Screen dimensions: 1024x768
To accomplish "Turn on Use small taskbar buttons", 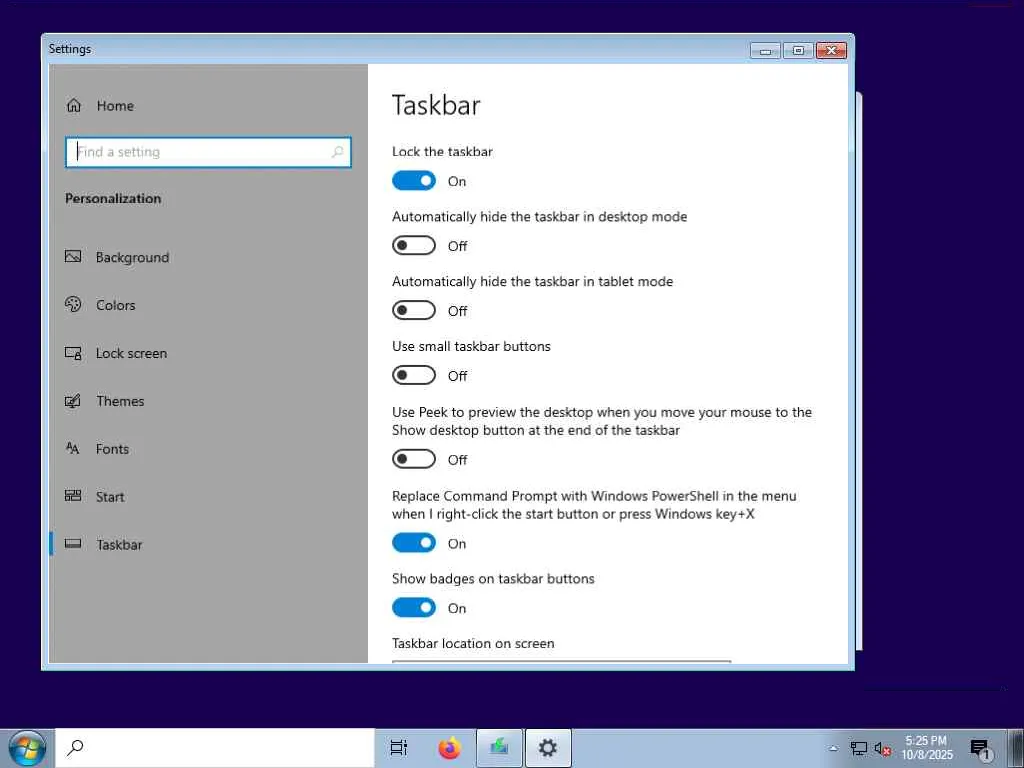I will [x=413, y=375].
